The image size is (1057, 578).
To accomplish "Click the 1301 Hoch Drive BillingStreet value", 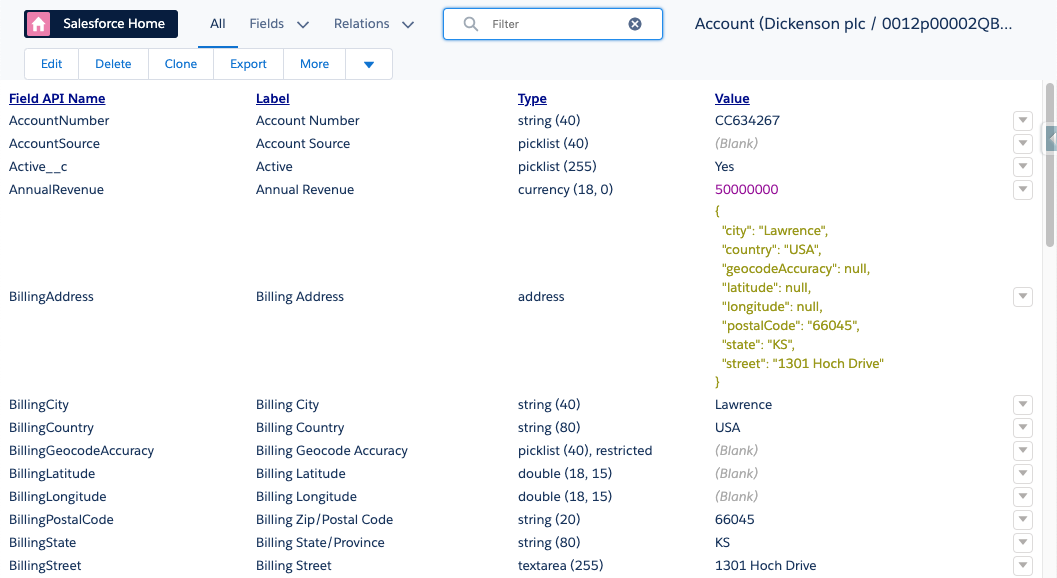I will pyautogui.click(x=765, y=565).
